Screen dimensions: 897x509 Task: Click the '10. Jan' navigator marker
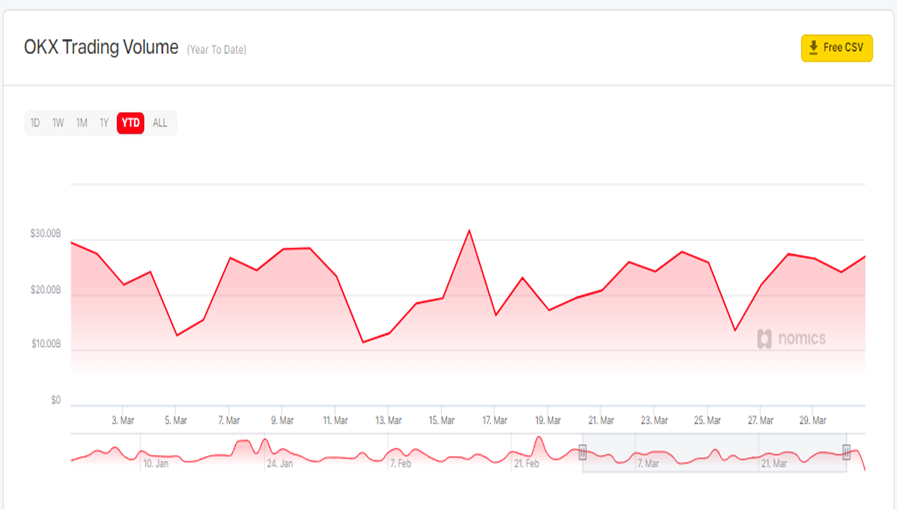tap(156, 464)
